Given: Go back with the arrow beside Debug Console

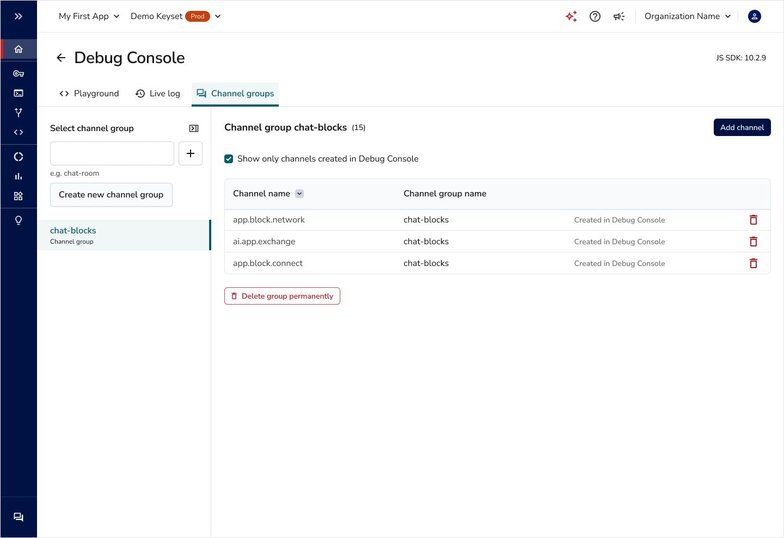Looking at the screenshot, I should coord(61,58).
